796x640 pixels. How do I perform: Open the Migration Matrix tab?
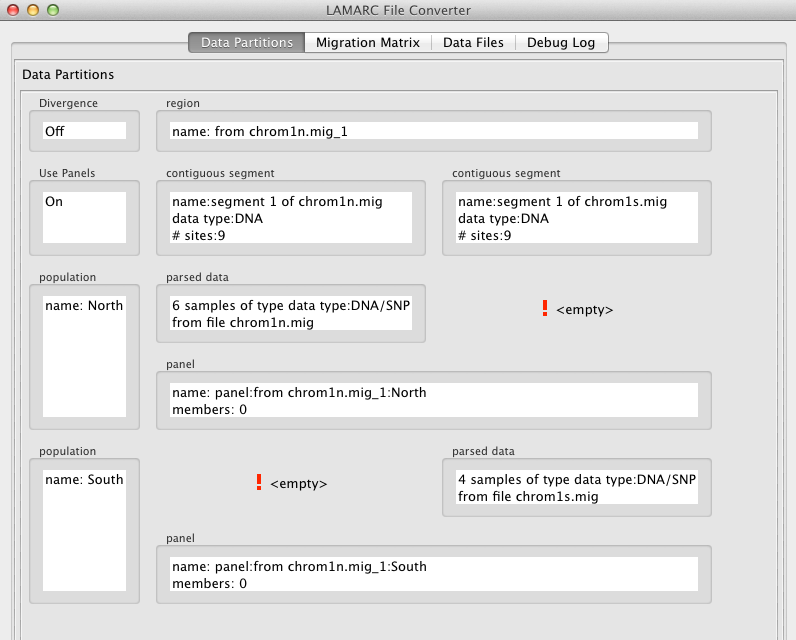[368, 43]
